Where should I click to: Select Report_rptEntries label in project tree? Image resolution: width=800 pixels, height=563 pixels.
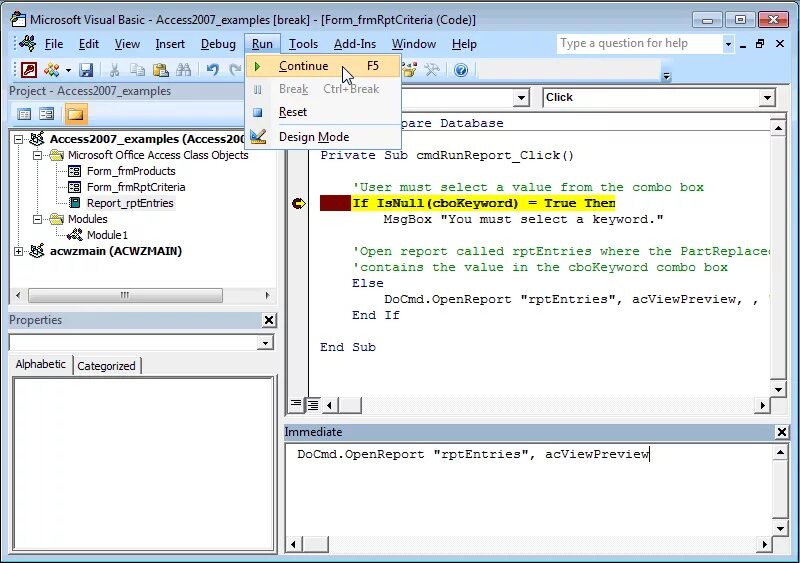coord(130,203)
